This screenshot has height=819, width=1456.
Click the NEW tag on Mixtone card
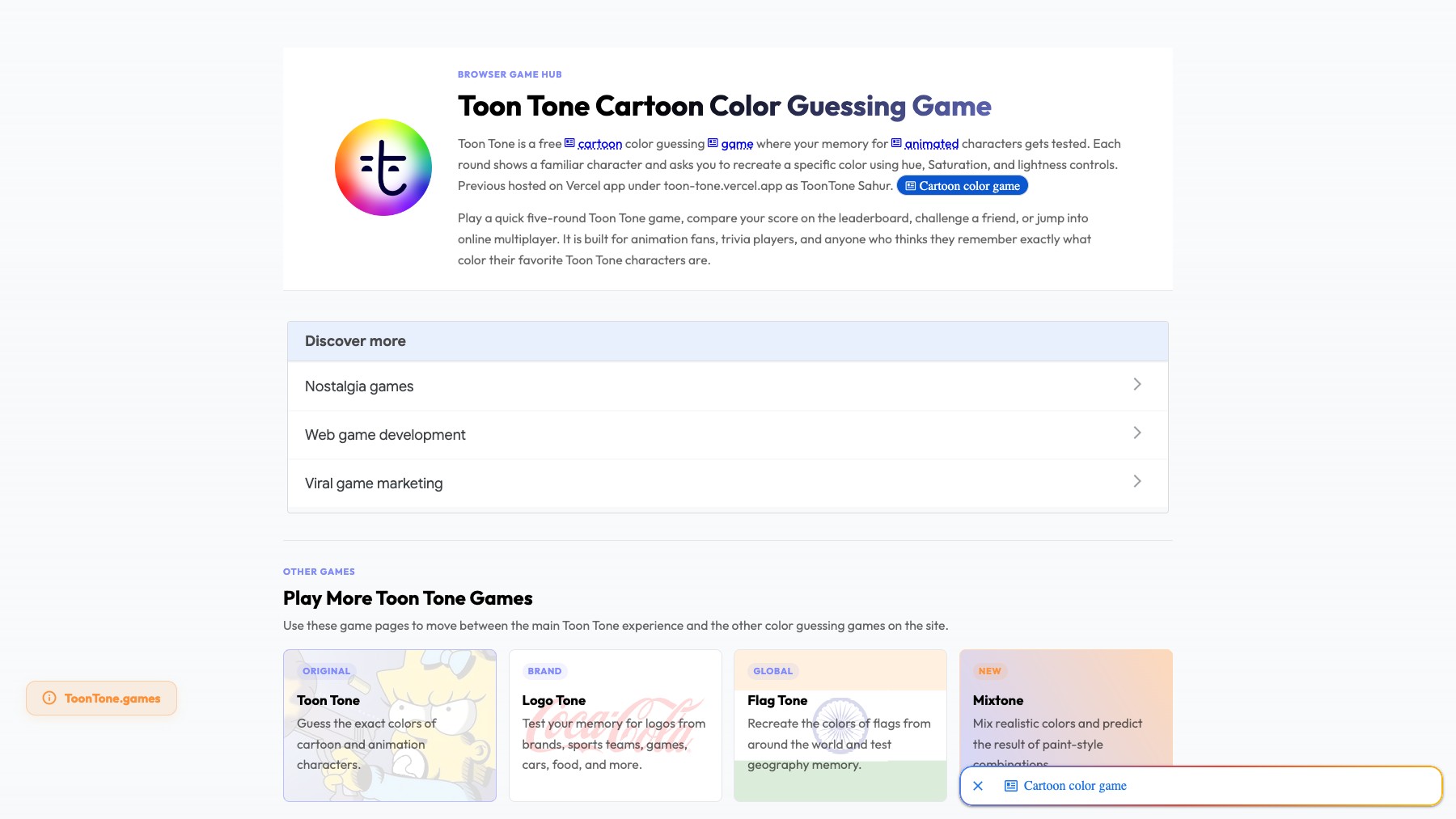989,671
